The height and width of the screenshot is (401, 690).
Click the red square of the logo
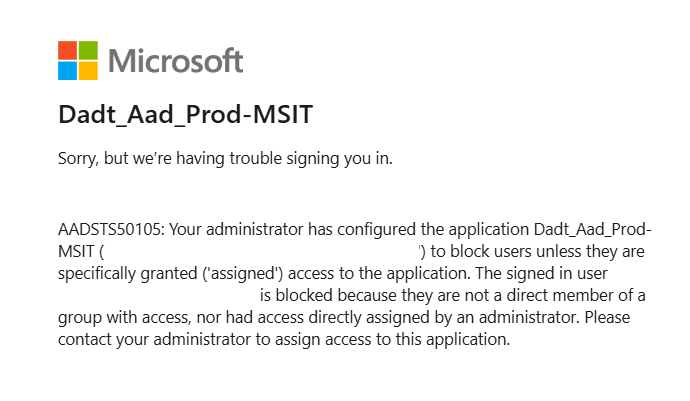pos(67,50)
